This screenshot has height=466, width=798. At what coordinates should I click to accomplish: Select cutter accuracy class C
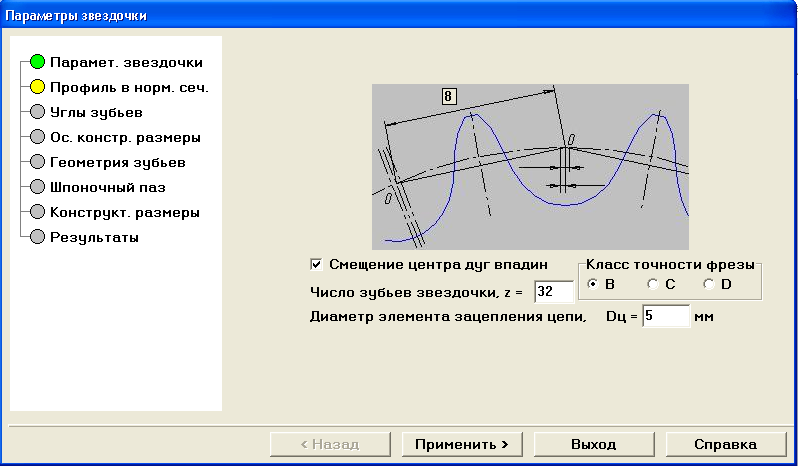tap(652, 284)
